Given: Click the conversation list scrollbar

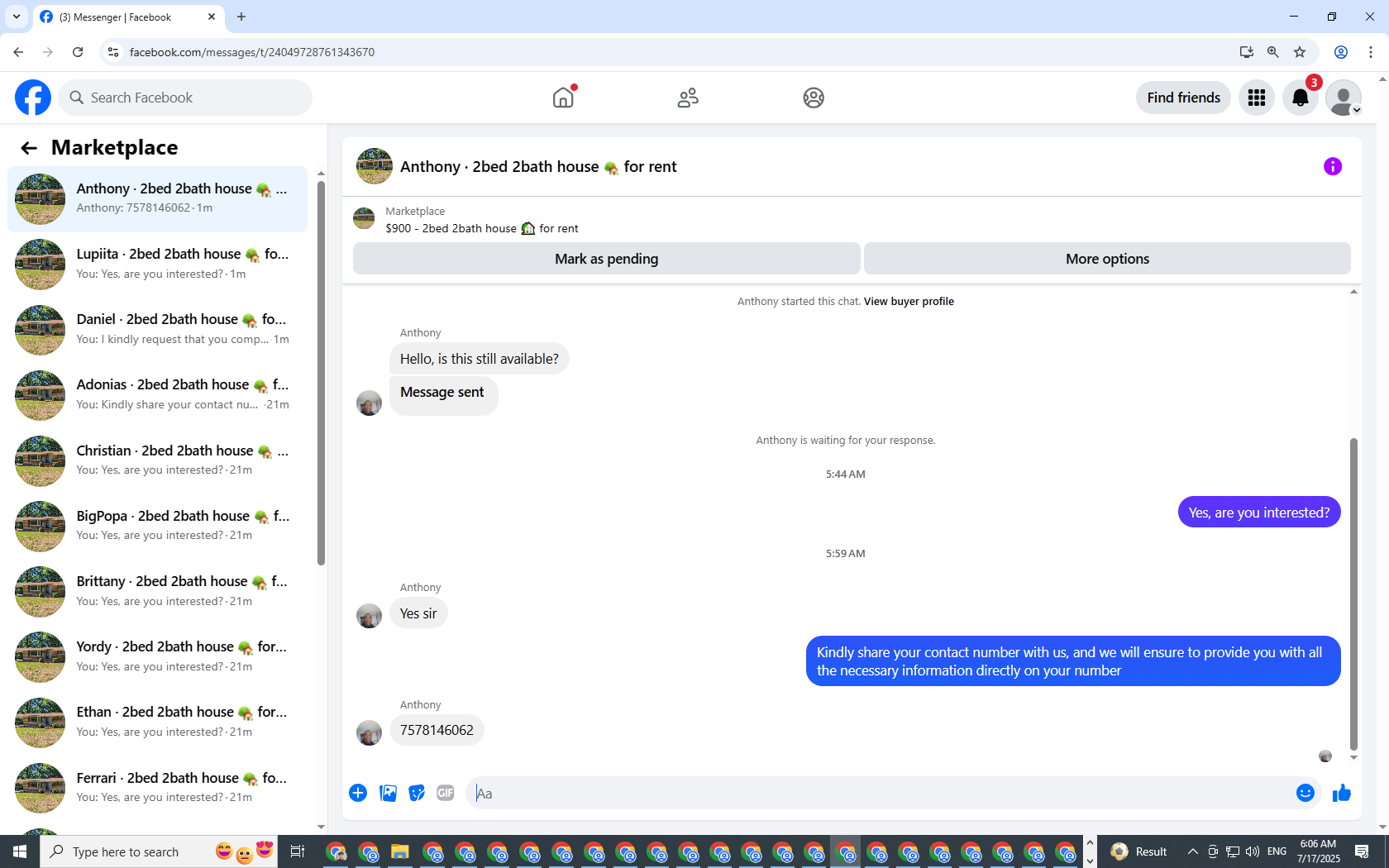Looking at the screenshot, I should (321, 372).
